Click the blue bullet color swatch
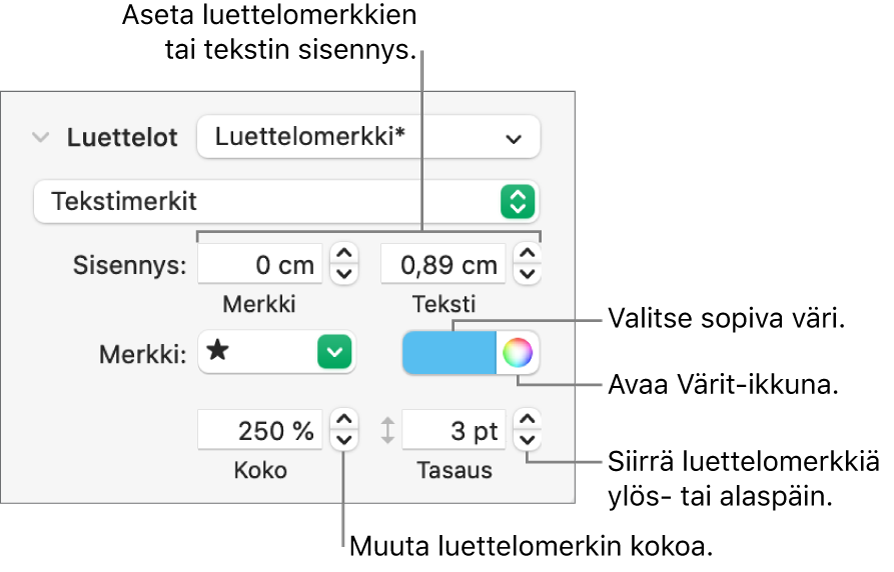894x572 pixels. (x=449, y=353)
